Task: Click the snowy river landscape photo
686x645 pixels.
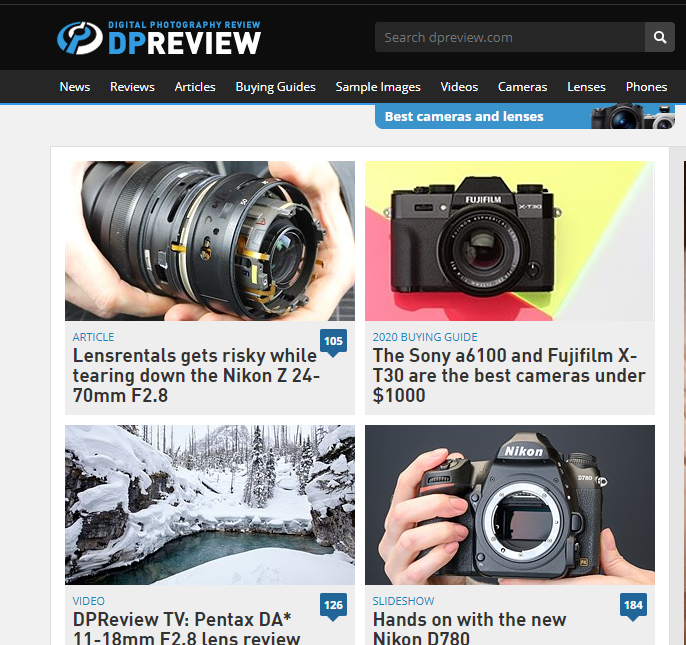Action: point(210,505)
